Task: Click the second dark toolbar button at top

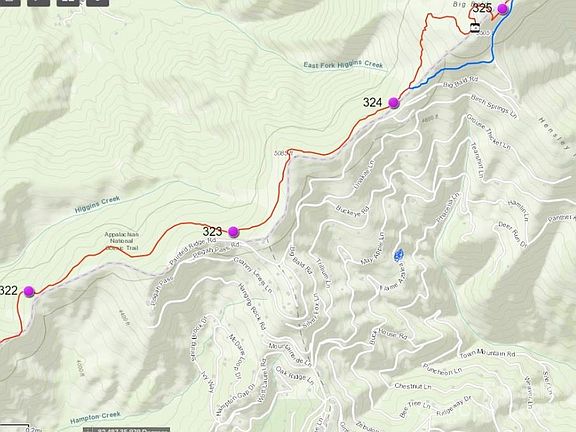Action: (39, 3)
